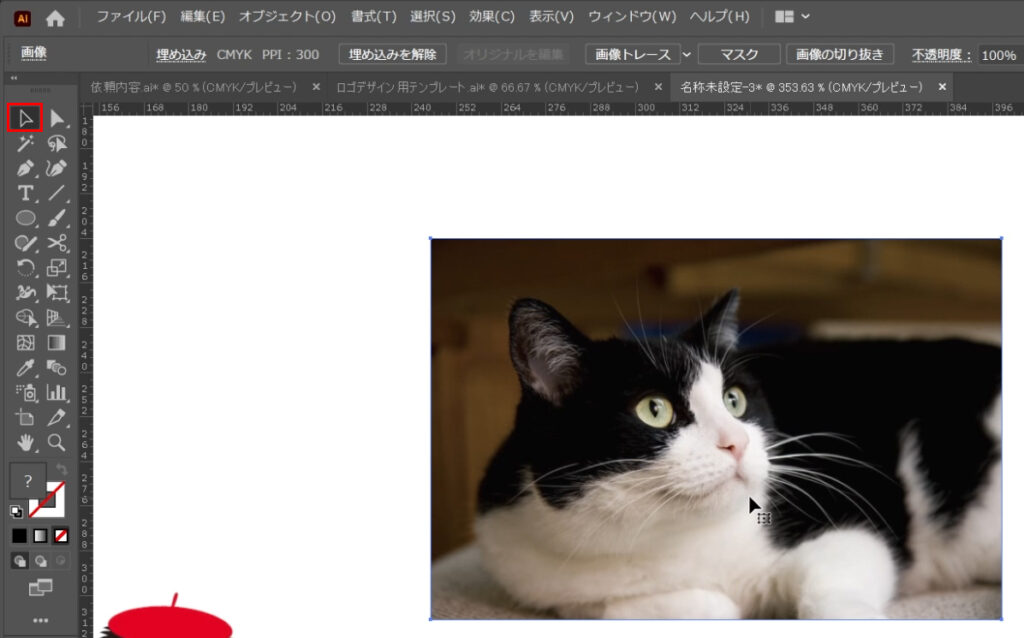This screenshot has height=638, width=1024.
Task: Open 表示(V) menu
Action: tap(551, 17)
